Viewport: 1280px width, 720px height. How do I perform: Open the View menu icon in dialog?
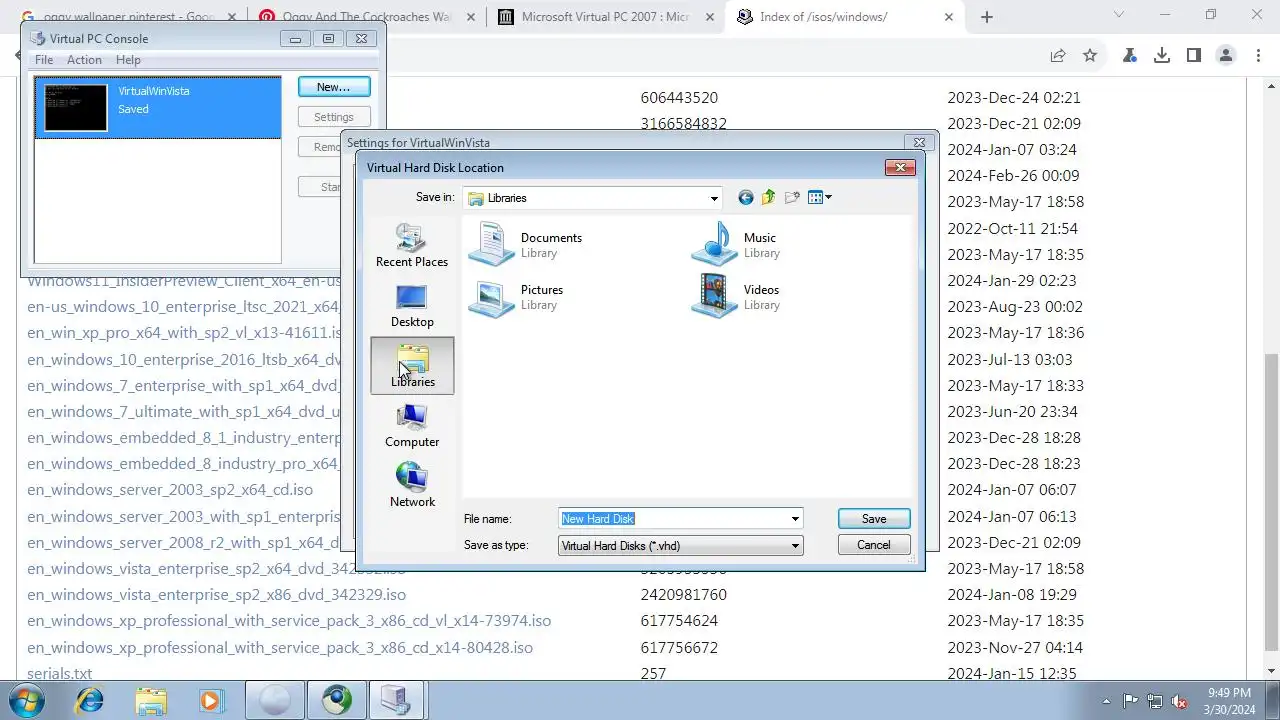coord(820,198)
